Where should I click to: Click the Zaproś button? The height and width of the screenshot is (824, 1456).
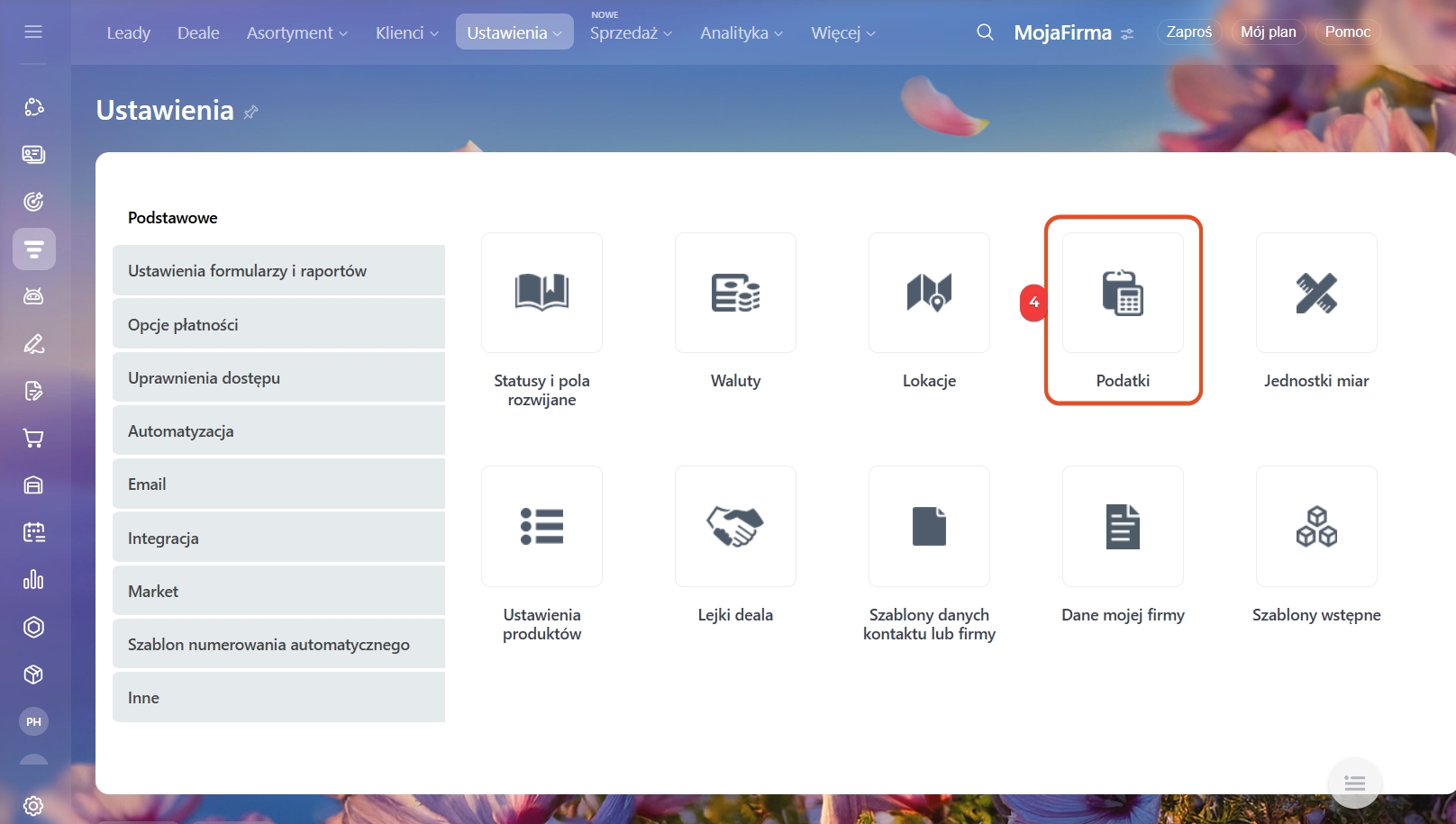1188,32
